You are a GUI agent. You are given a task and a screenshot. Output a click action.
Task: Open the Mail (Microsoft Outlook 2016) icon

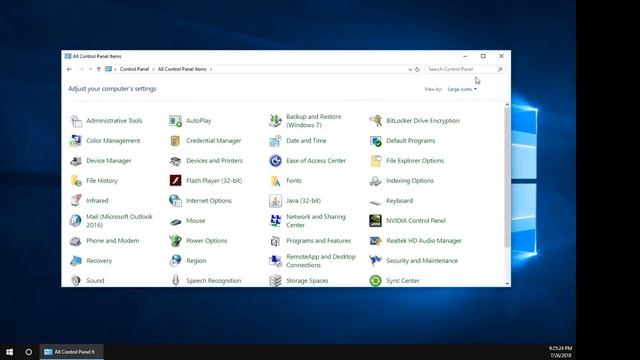coord(76,221)
